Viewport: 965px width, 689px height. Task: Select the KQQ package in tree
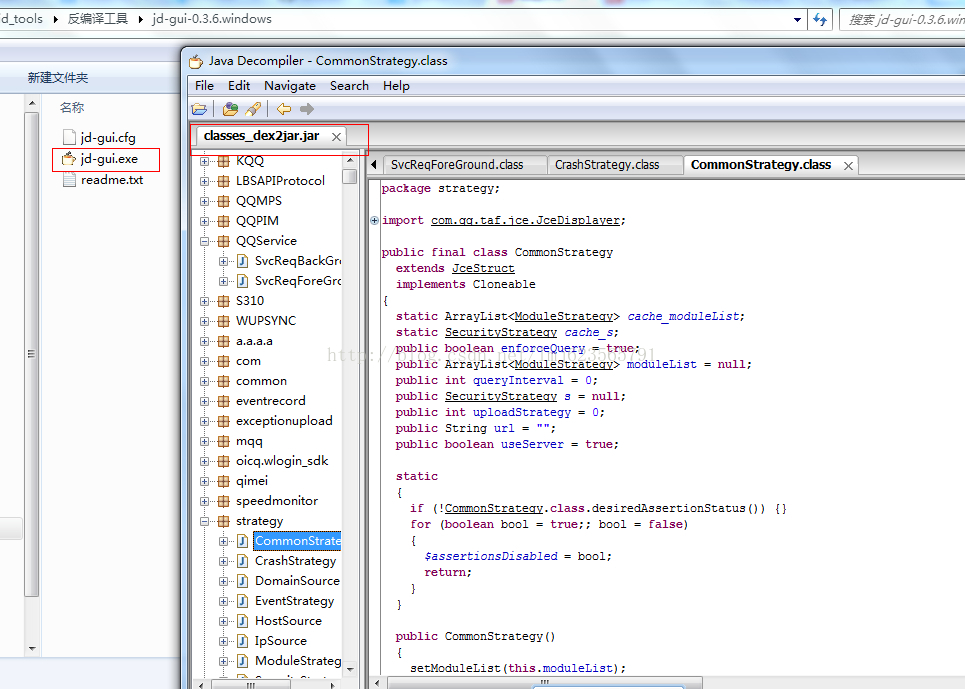tap(250, 161)
